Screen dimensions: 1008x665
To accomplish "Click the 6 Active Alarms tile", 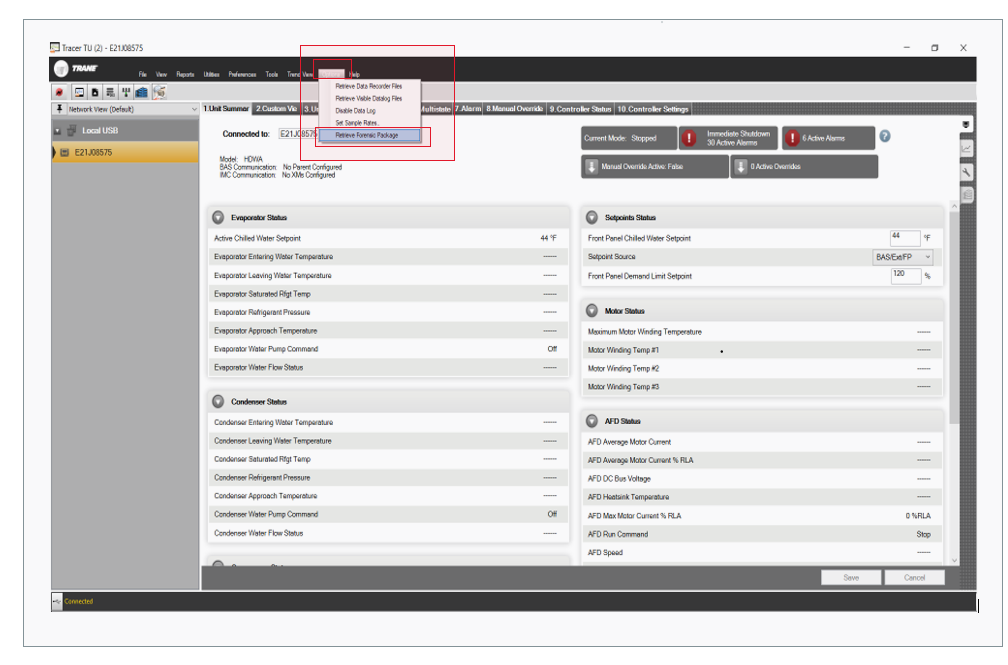I will pyautogui.click(x=829, y=138).
